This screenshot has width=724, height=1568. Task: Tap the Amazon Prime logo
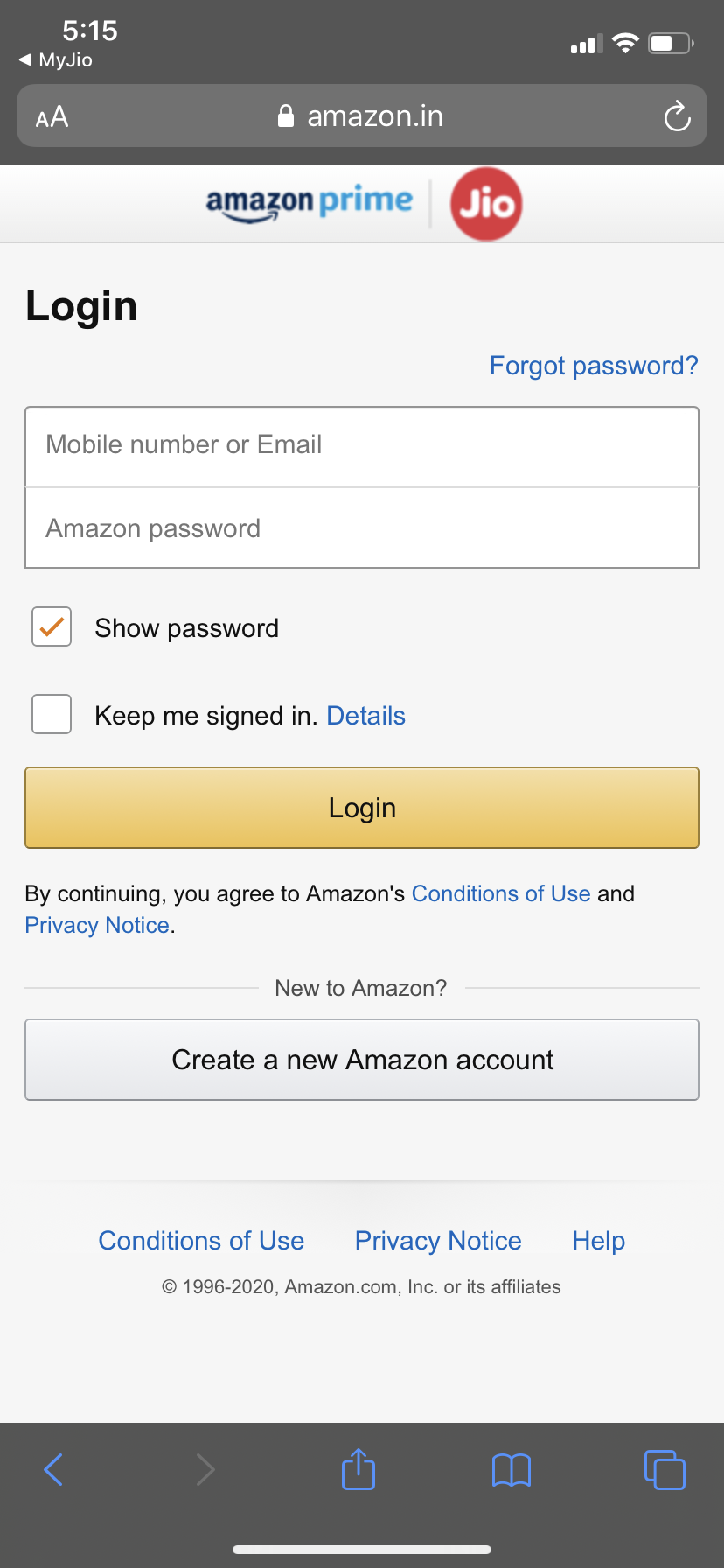(x=309, y=203)
